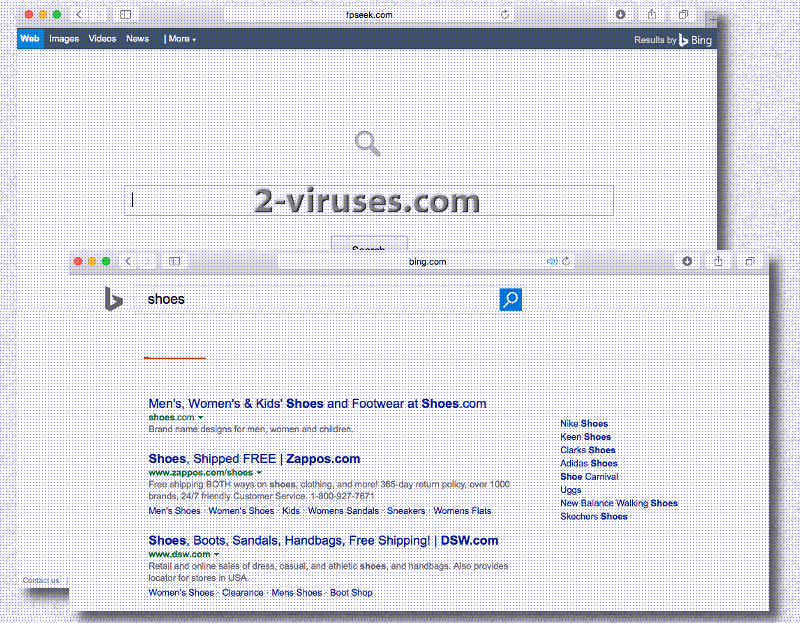Click related search 'Skechers Shoes'

594,516
